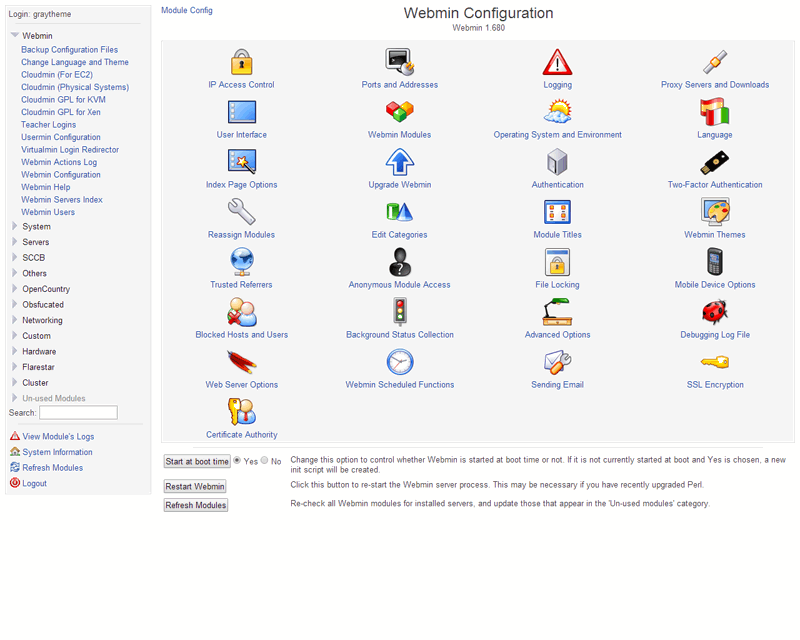Open the Webmin Themes palette icon
The width and height of the screenshot is (800, 640).
pyautogui.click(x=715, y=211)
